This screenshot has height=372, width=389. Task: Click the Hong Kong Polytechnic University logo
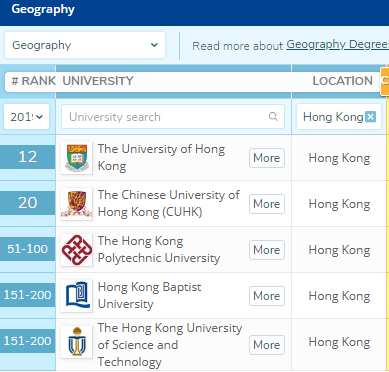[77, 250]
